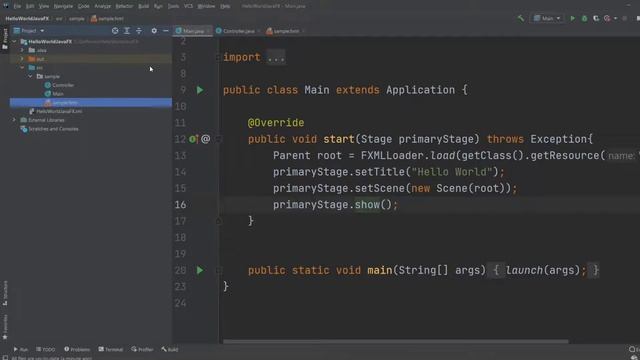640x360 pixels.
Task: Hide the Project tool window
Action: (x=165, y=31)
